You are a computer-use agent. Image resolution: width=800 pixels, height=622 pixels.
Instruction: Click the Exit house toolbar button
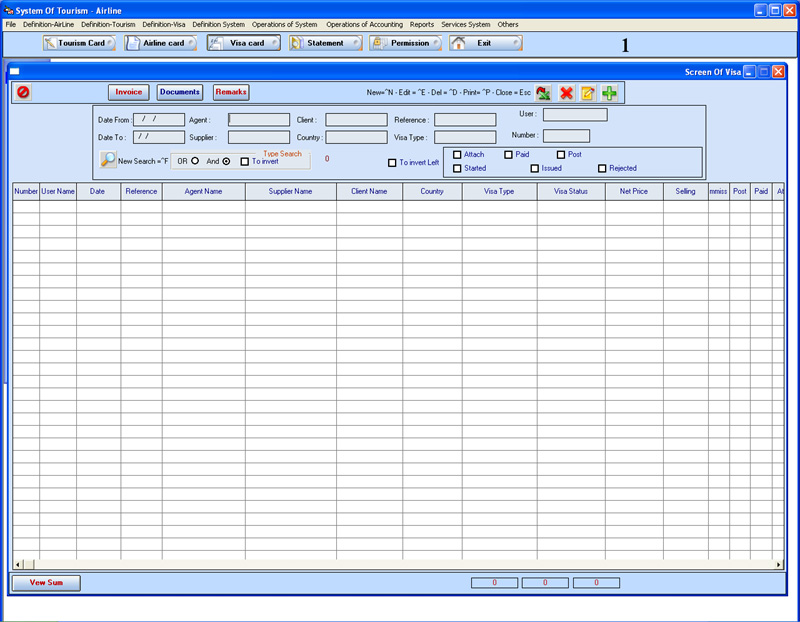pyautogui.click(x=485, y=43)
